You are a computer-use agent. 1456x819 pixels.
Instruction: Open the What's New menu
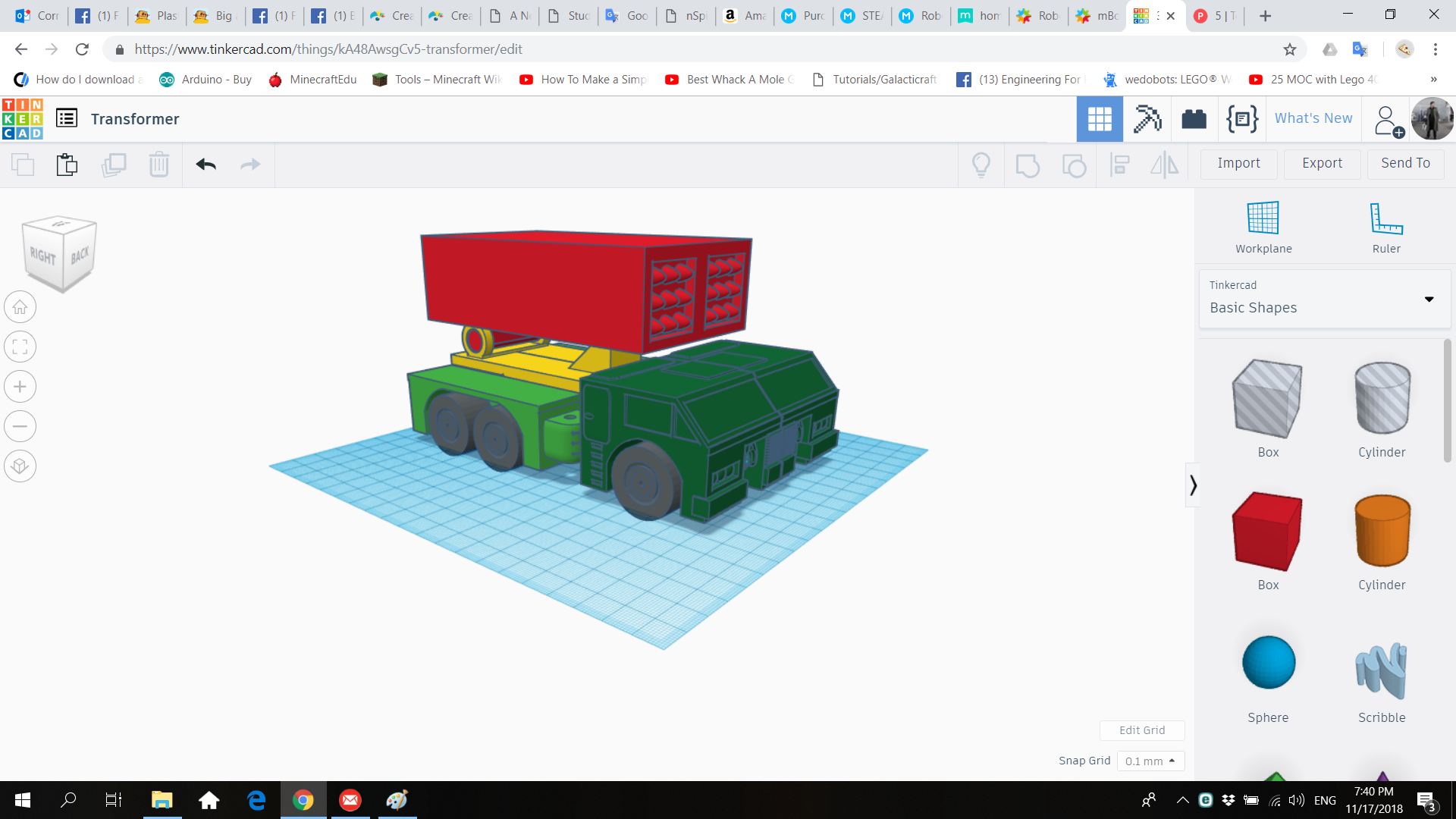(1313, 118)
